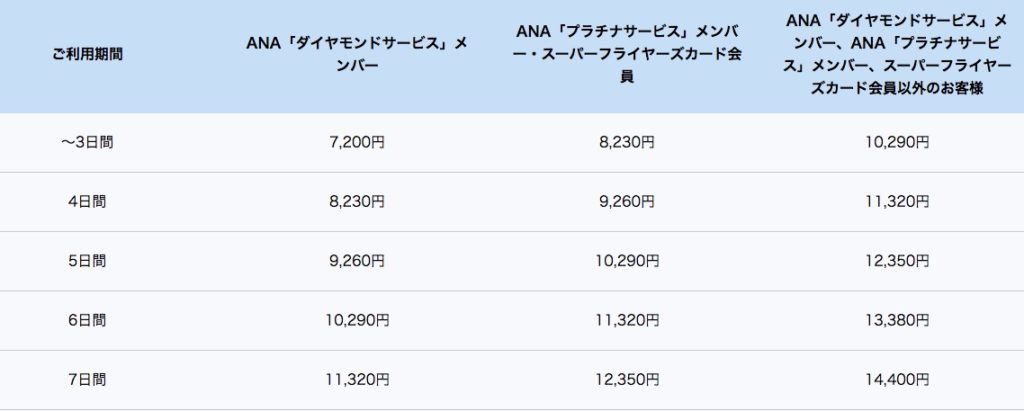Select 9,260円 in the 4日間 row

(x=627, y=201)
